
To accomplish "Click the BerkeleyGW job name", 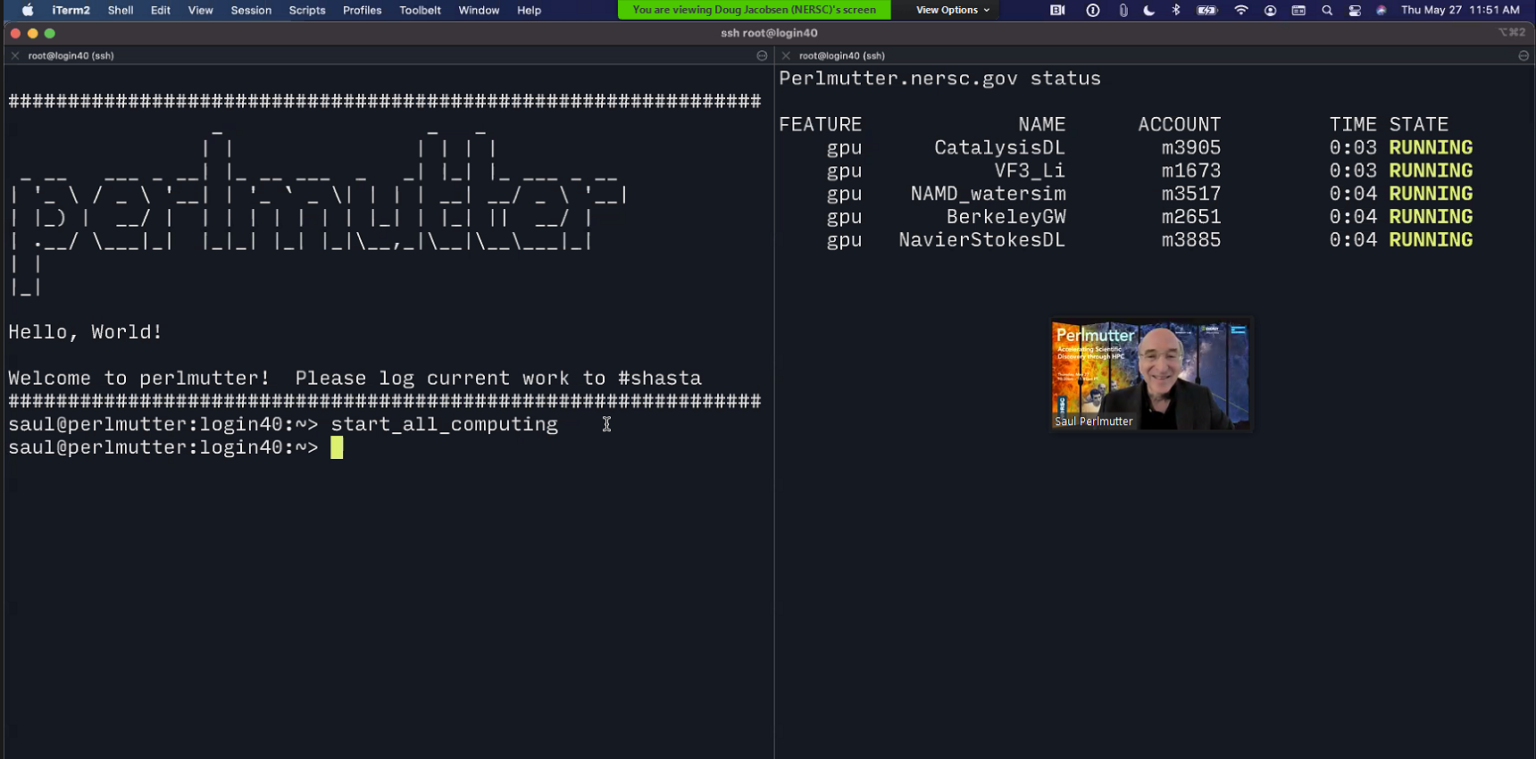I will pos(1006,217).
